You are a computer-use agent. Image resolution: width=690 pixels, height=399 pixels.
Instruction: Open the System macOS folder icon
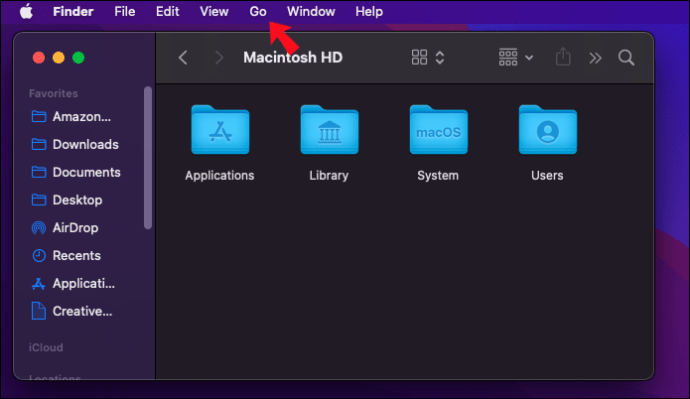point(438,130)
